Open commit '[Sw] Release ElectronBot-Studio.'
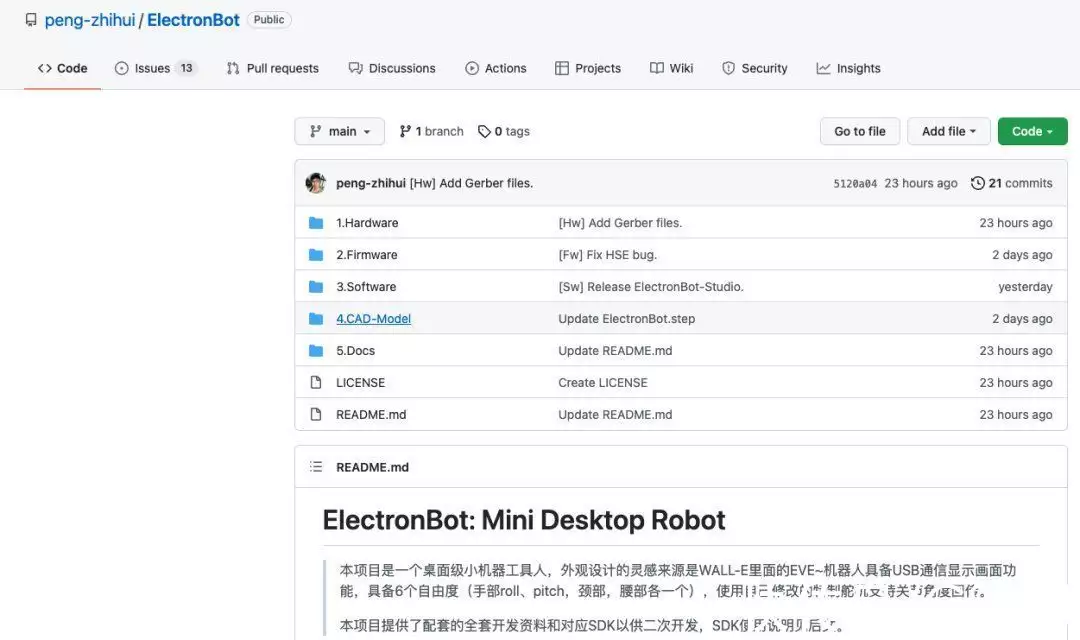1080x640 pixels. click(651, 287)
